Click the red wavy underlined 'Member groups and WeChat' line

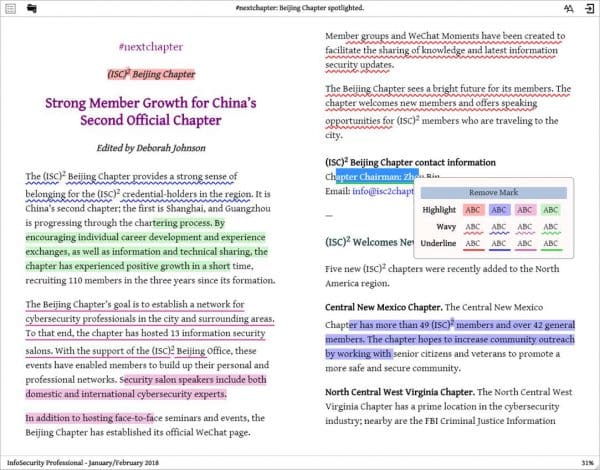tap(445, 36)
